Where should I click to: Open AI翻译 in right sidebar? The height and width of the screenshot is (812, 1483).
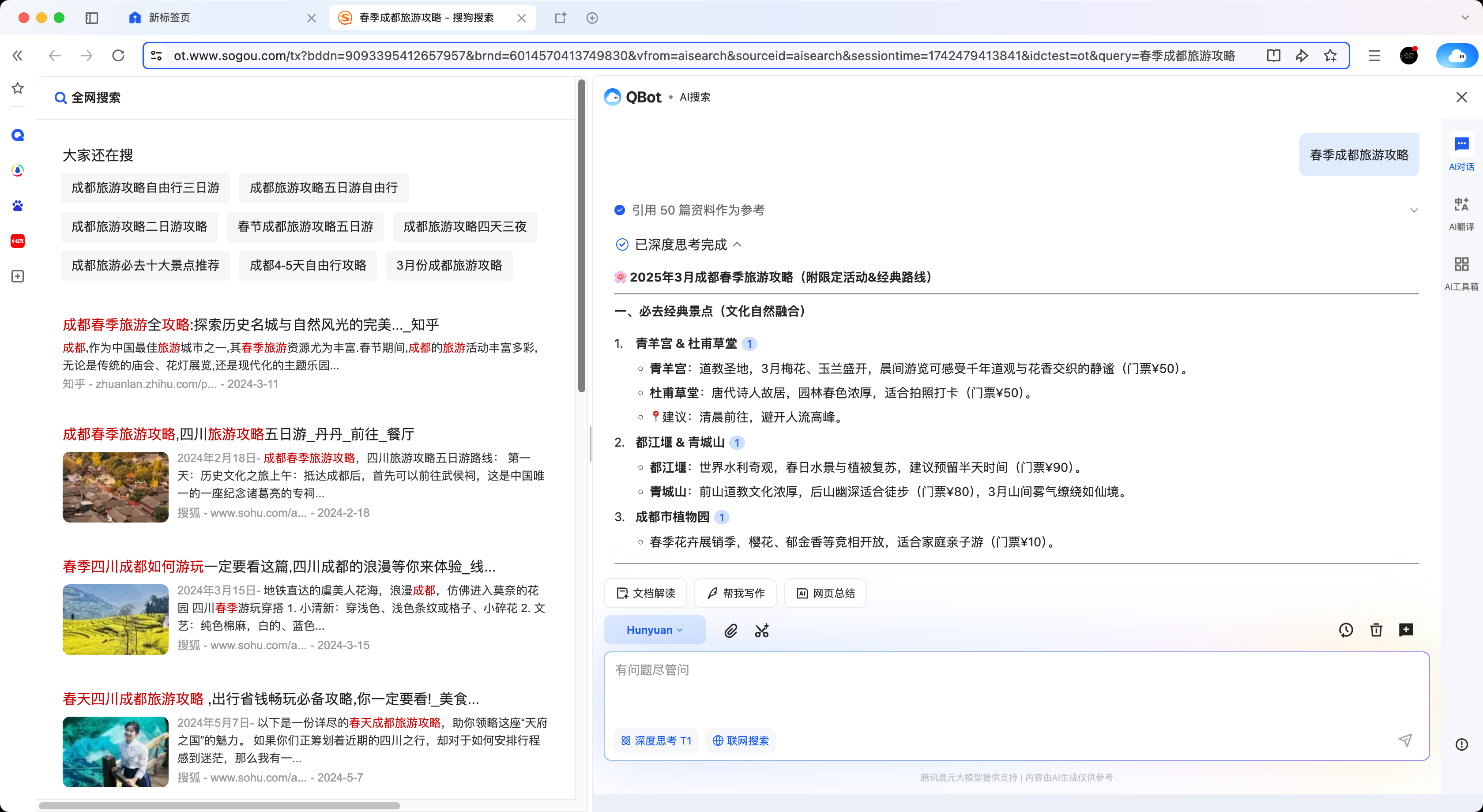1461,213
